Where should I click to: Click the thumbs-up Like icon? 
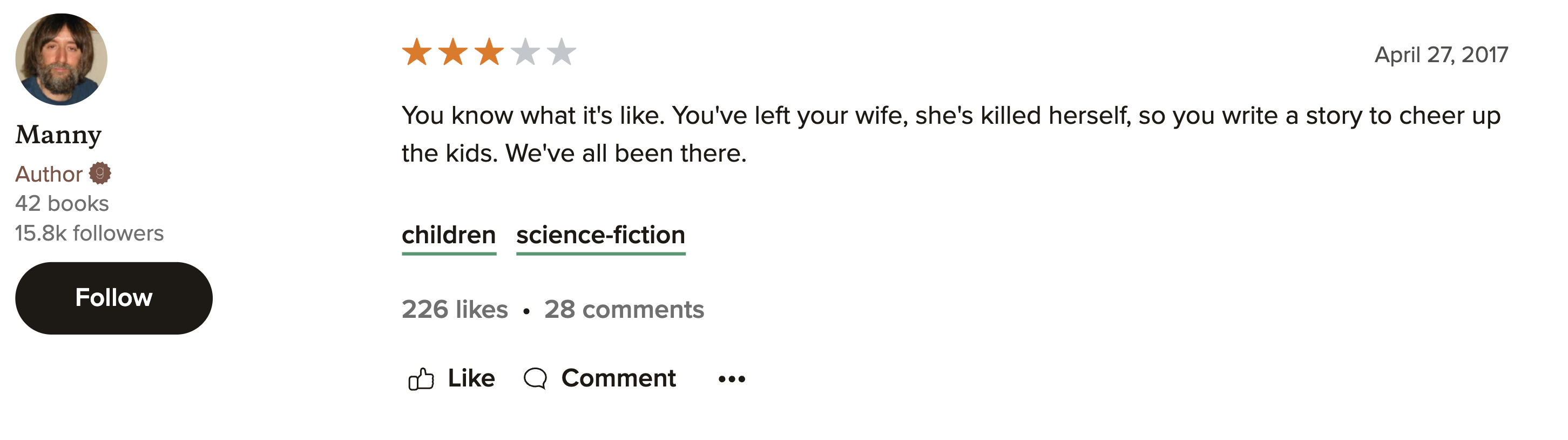click(x=421, y=378)
